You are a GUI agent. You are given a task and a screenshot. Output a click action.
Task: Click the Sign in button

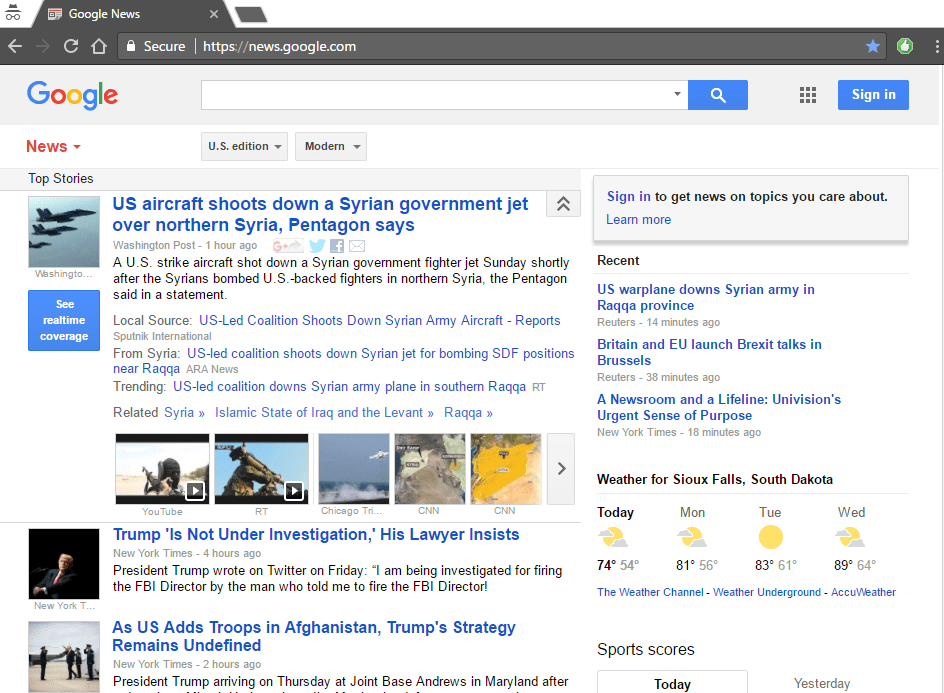coord(873,95)
